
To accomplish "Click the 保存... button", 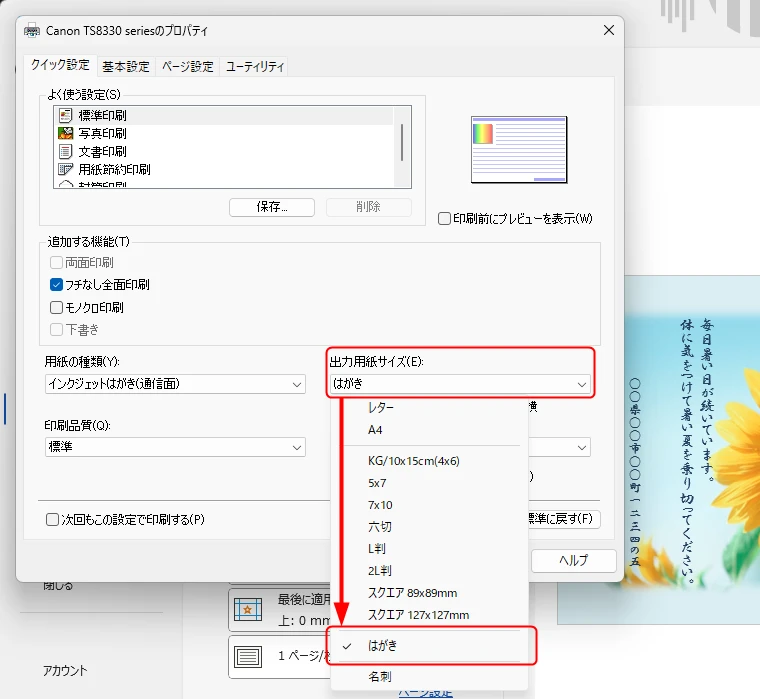I will [x=272, y=207].
